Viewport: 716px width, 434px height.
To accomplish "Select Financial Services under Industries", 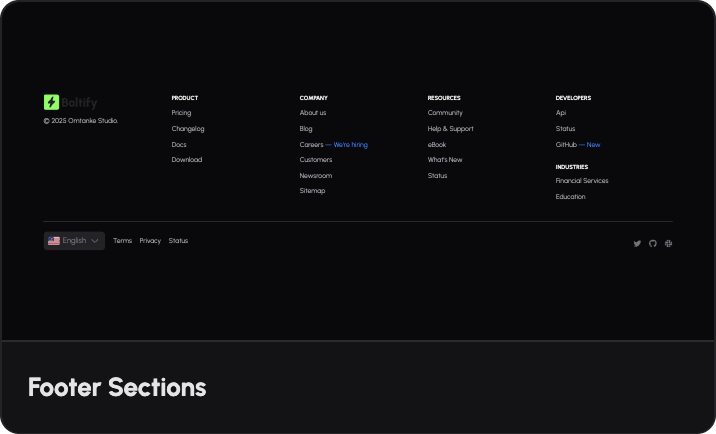I will point(581,181).
